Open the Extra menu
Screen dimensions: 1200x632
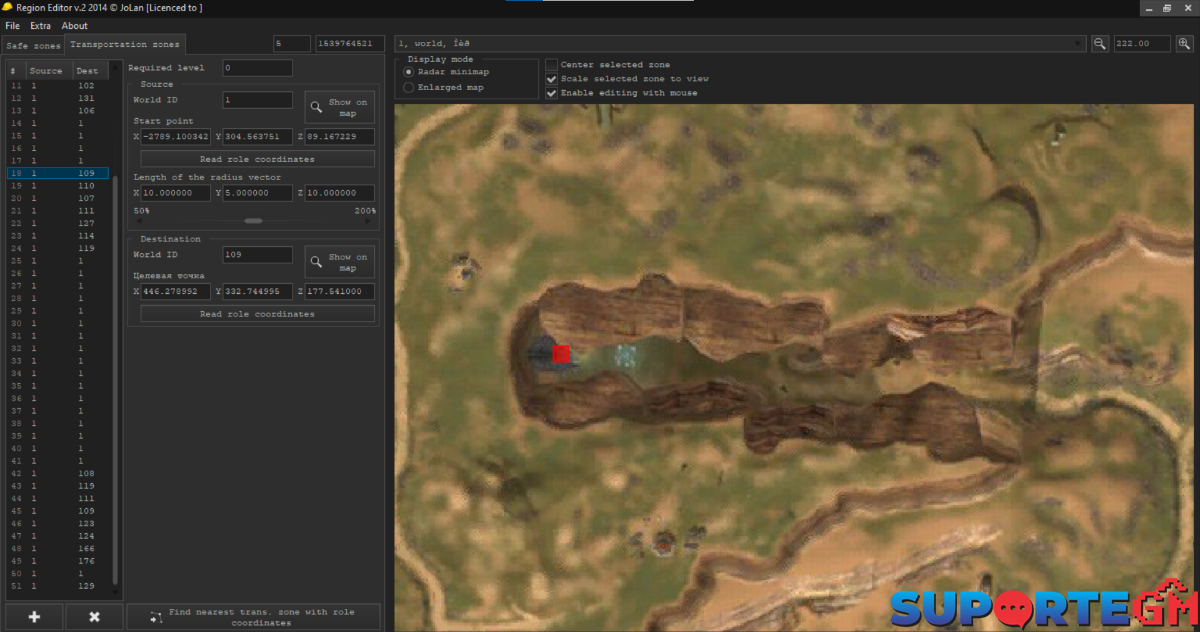coord(40,25)
